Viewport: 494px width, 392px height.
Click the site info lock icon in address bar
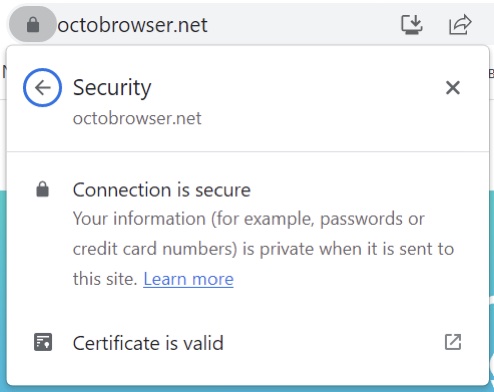pyautogui.click(x=33, y=25)
